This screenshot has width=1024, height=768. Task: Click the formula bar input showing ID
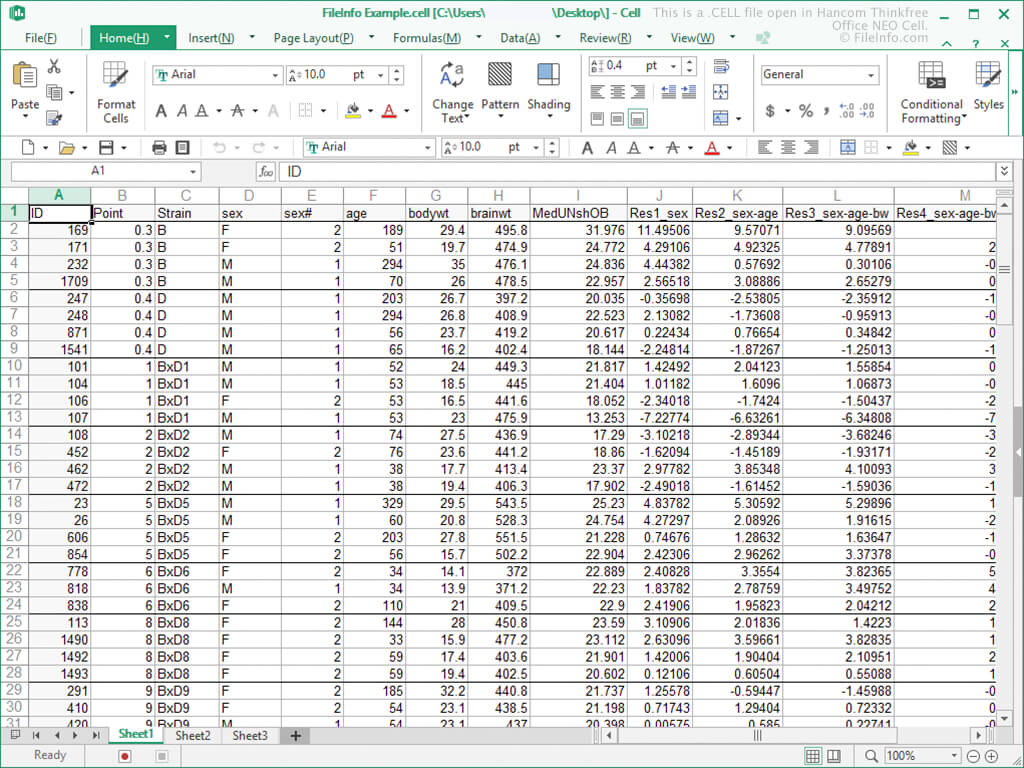(637, 172)
